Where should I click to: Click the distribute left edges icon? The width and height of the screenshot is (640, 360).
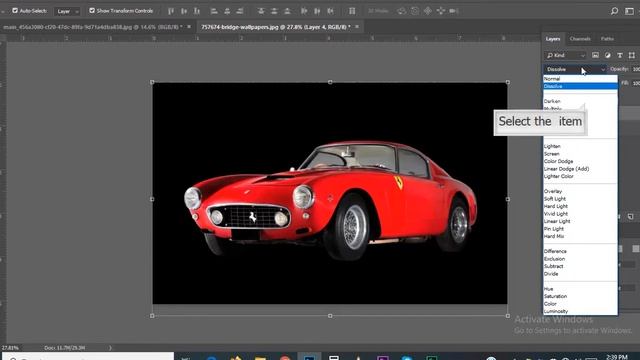point(304,11)
